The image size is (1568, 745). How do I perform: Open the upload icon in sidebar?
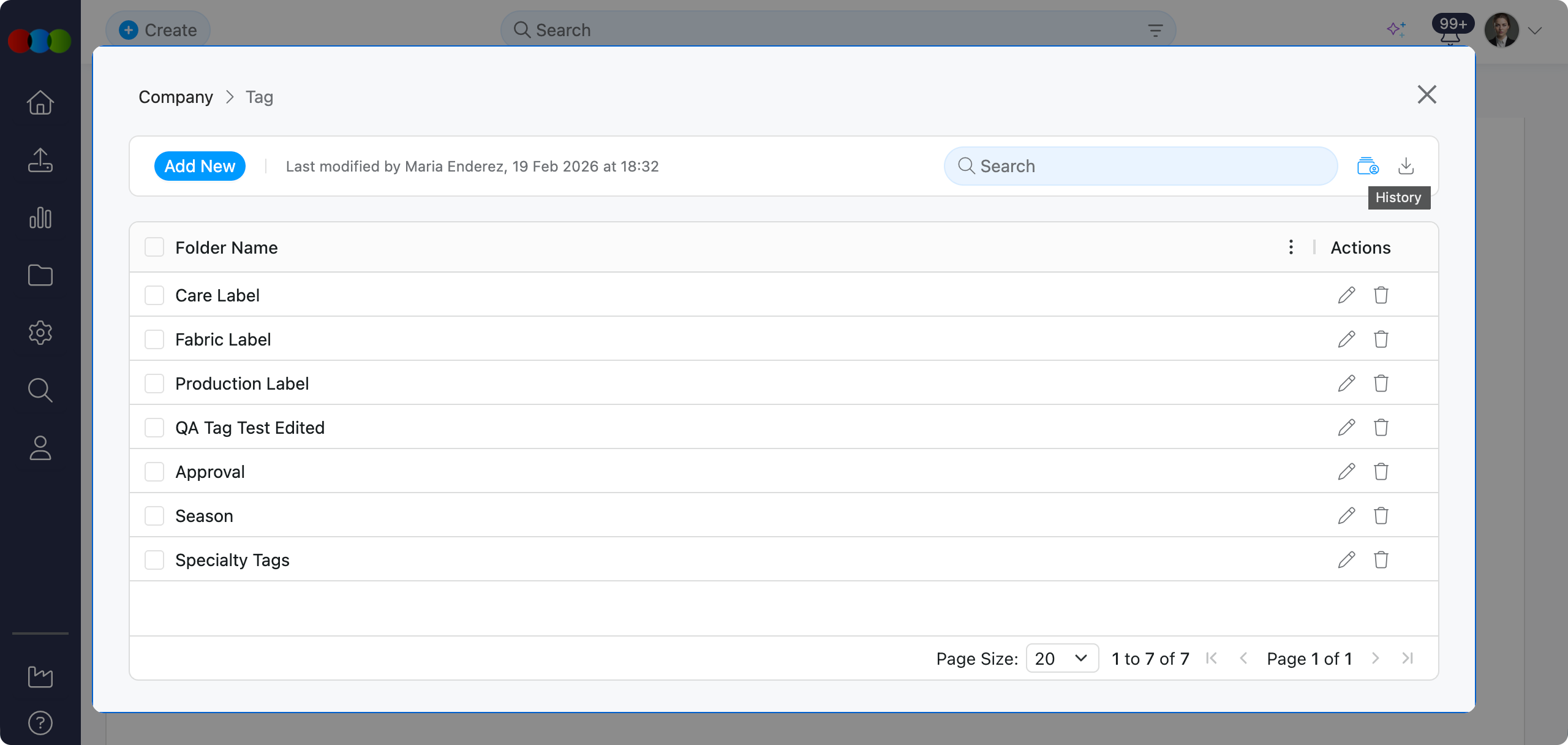[40, 160]
